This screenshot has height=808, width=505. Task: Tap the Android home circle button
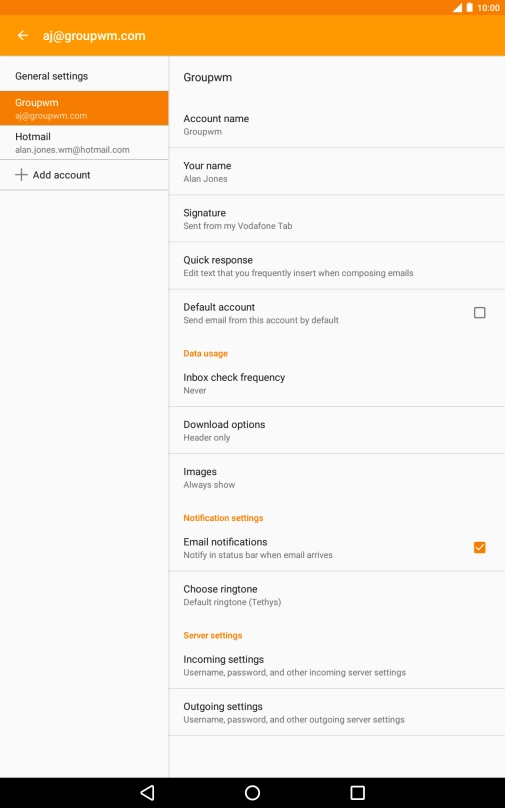[252, 793]
